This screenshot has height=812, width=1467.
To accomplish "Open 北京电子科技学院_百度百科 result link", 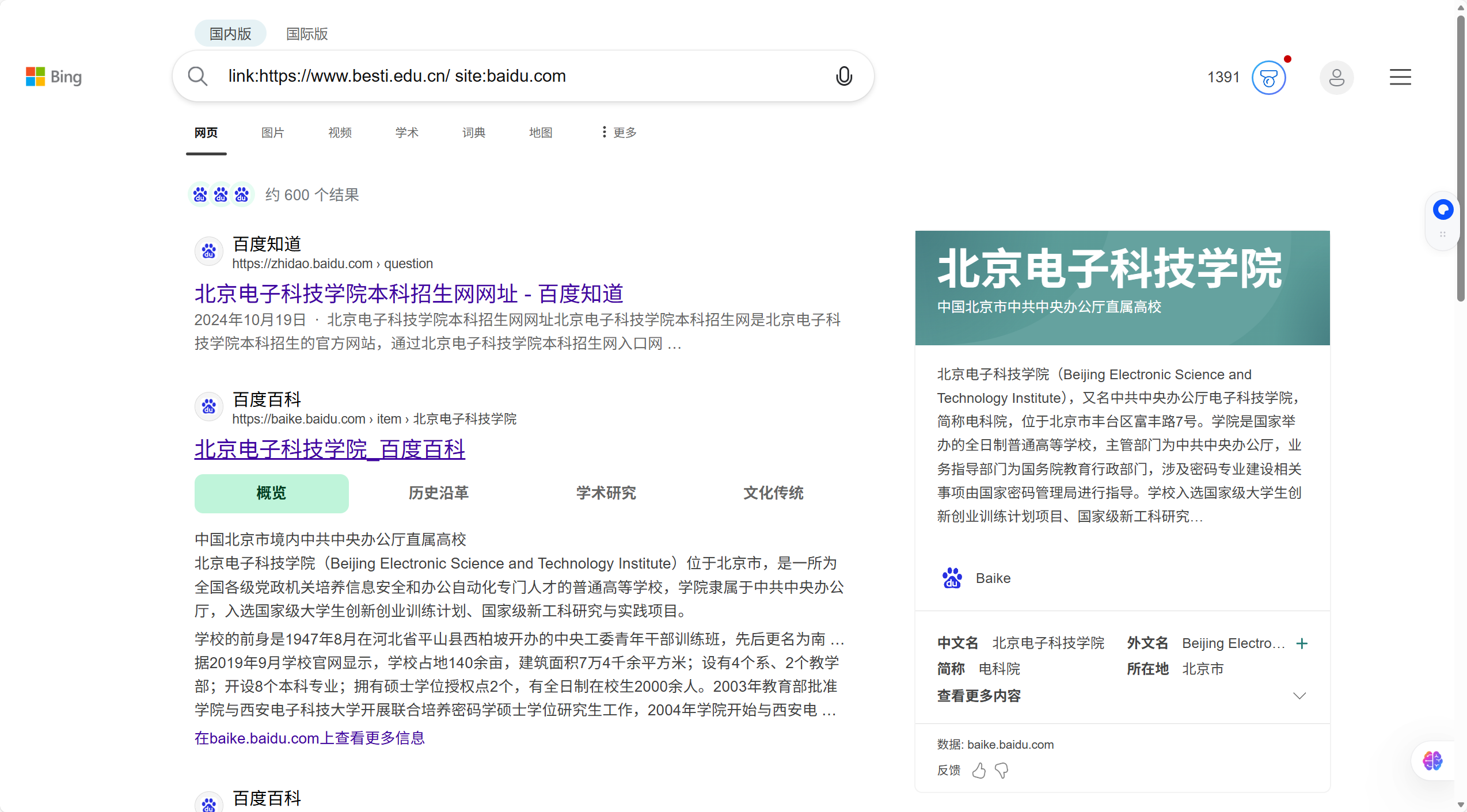I will [329, 449].
